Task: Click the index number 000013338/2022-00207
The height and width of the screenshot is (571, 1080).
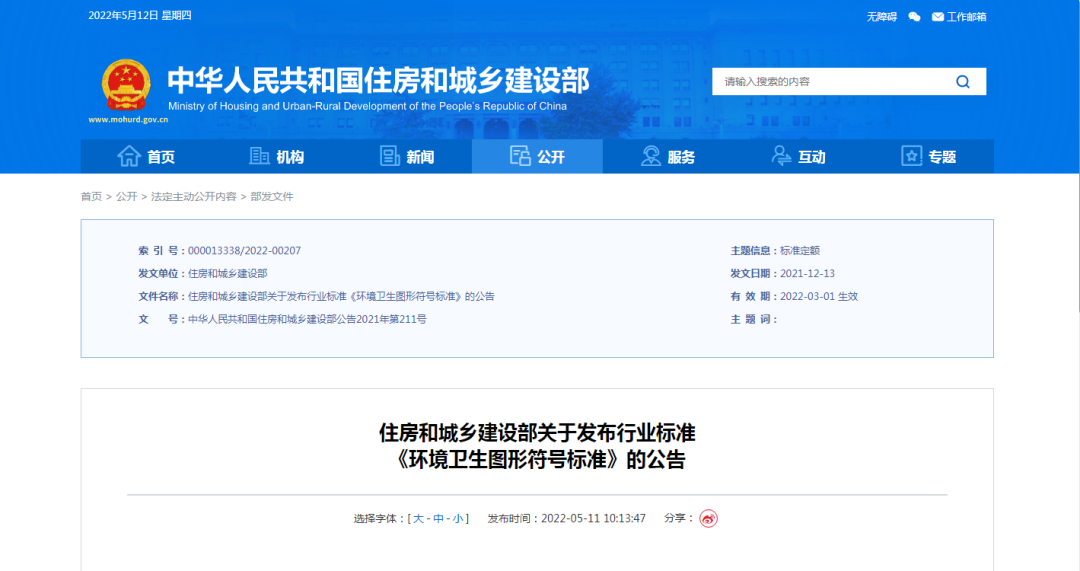Action: [x=245, y=251]
